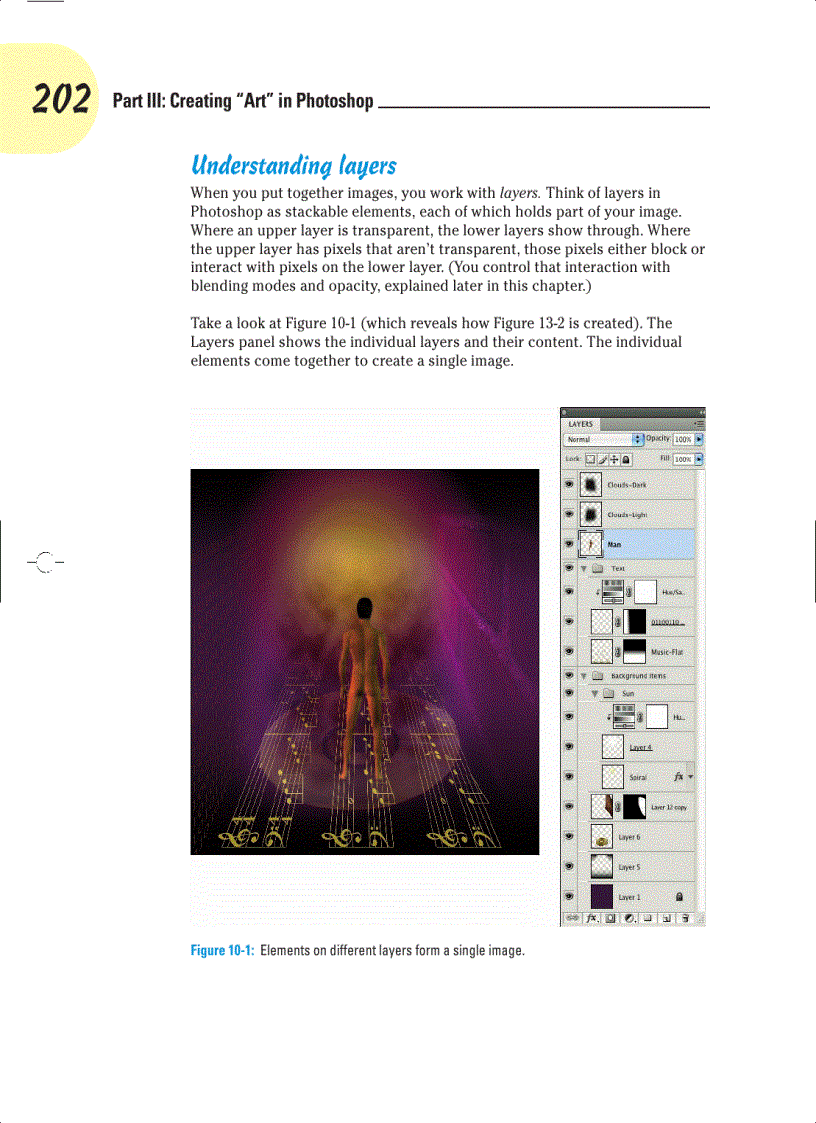
Task: Hide the Clouds-Dark layer
Action: pyautogui.click(x=569, y=484)
